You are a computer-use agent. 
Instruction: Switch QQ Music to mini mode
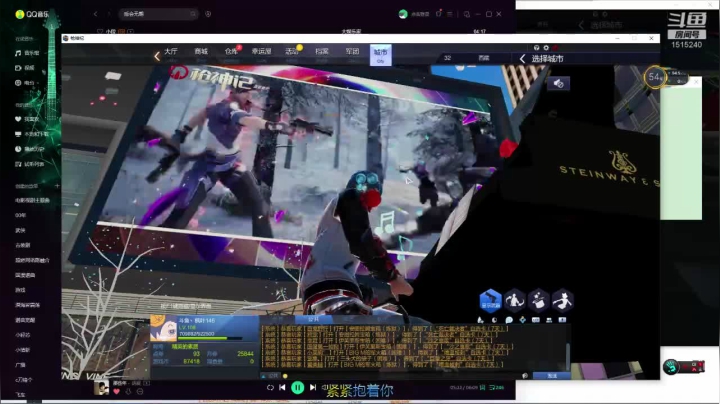pyautogui.click(x=467, y=14)
